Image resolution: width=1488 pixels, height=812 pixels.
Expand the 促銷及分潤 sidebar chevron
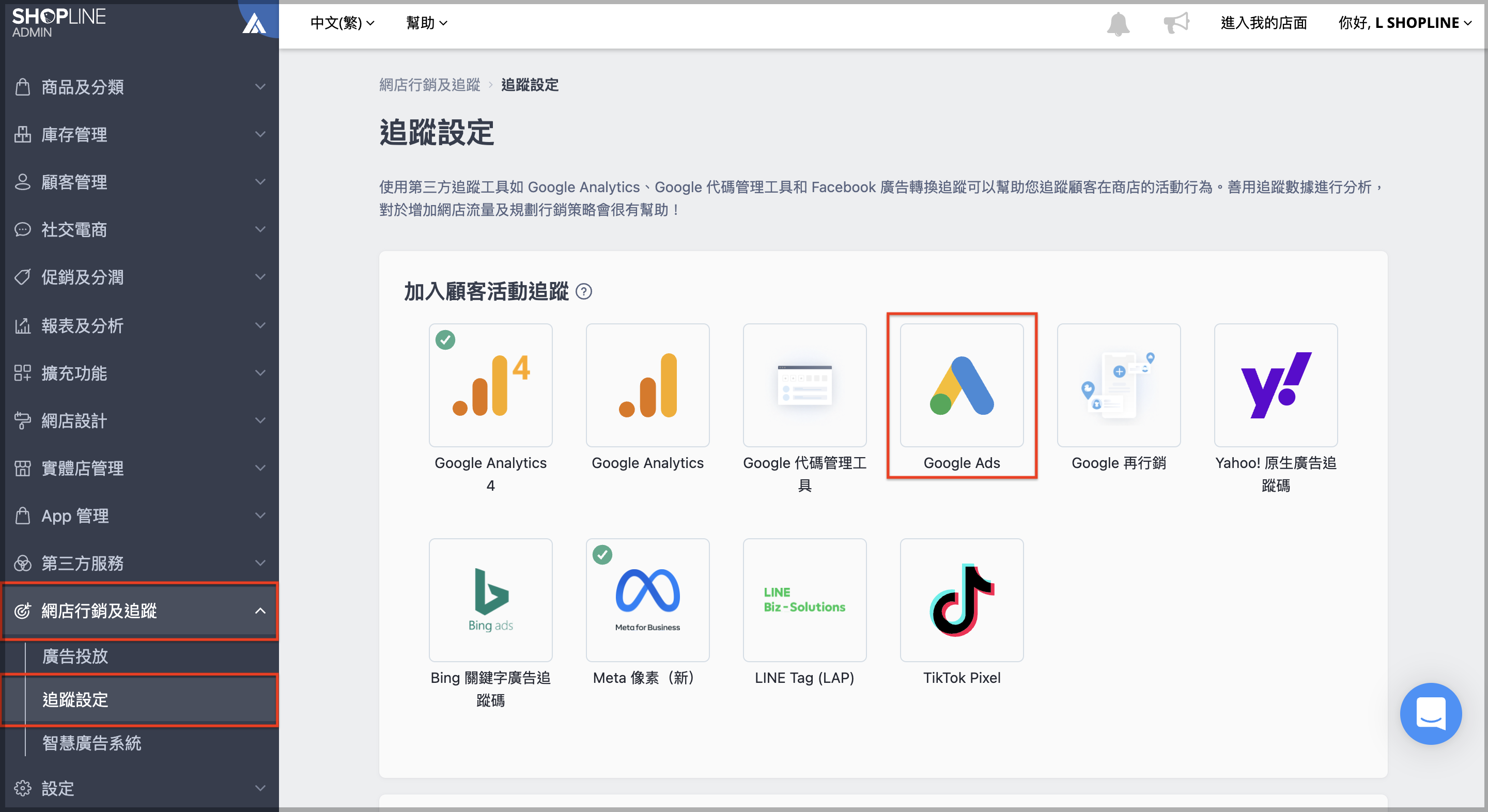(260, 277)
